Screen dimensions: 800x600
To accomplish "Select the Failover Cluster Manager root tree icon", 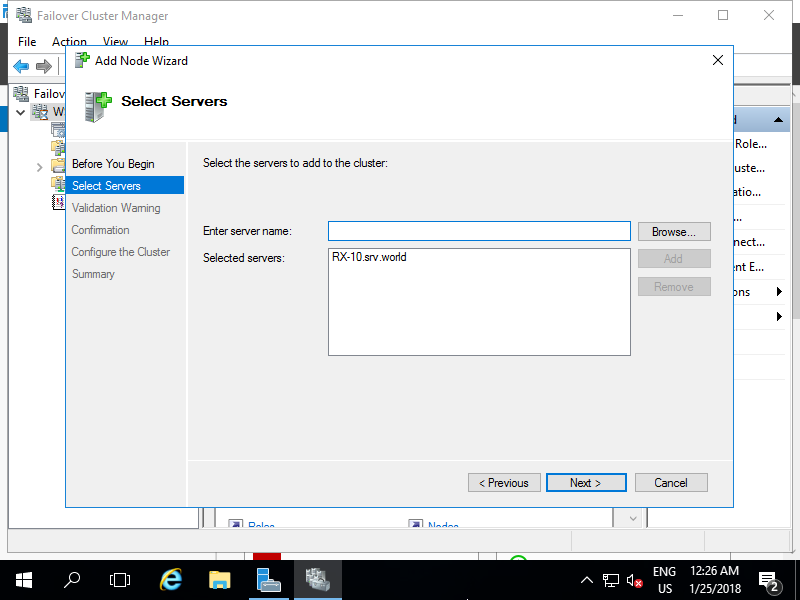I will pos(21,93).
